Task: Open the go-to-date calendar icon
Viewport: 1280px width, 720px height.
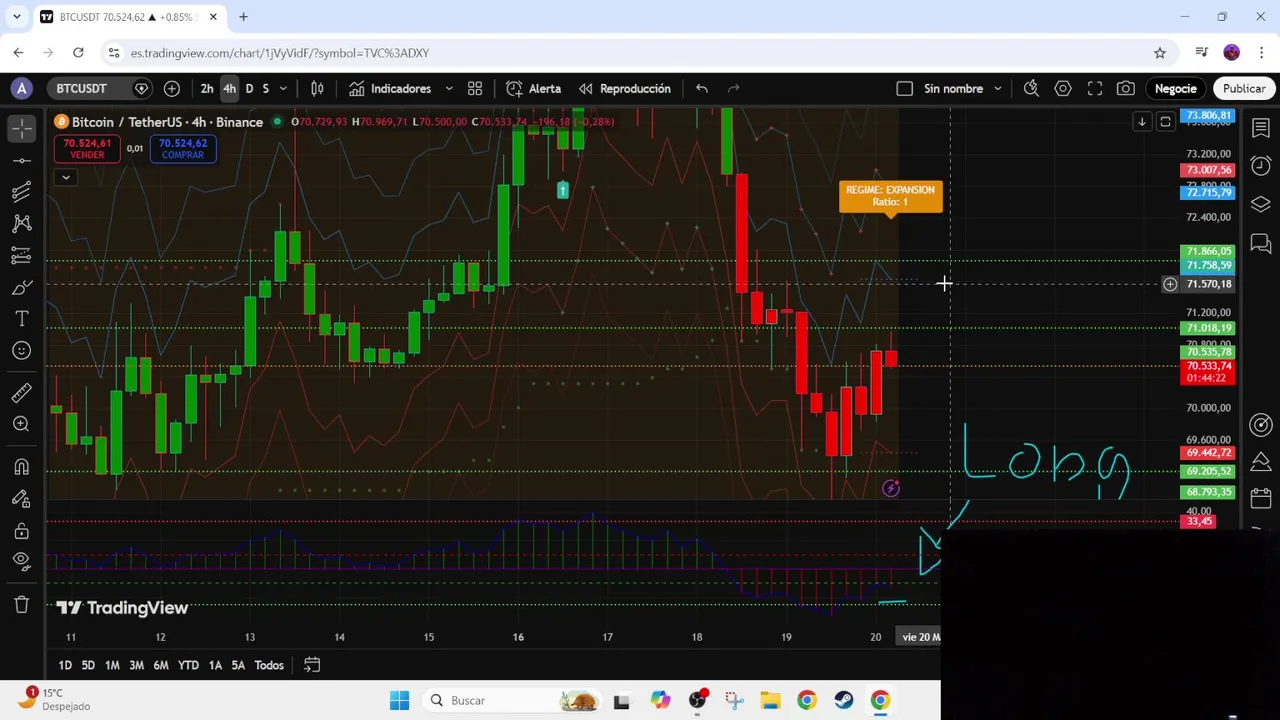Action: (312, 665)
